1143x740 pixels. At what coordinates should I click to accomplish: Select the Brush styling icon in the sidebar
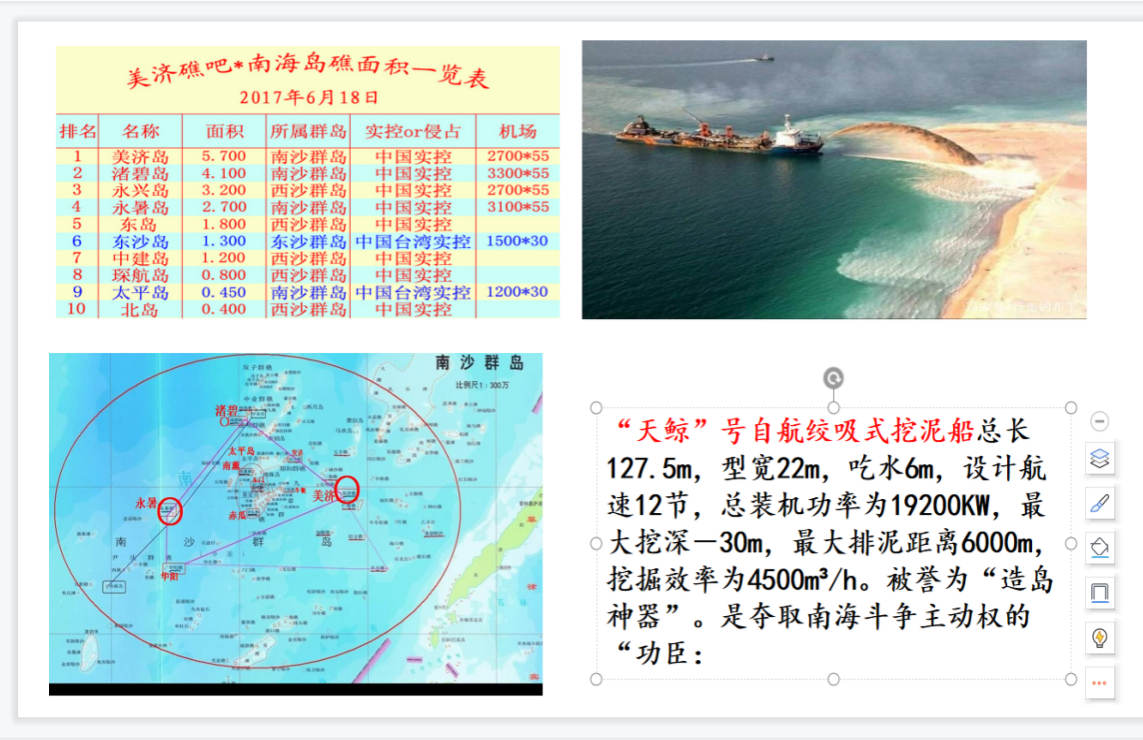[1099, 500]
